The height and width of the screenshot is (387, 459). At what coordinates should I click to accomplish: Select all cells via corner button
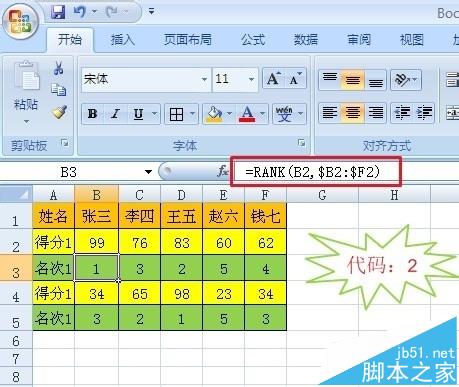pyautogui.click(x=16, y=193)
